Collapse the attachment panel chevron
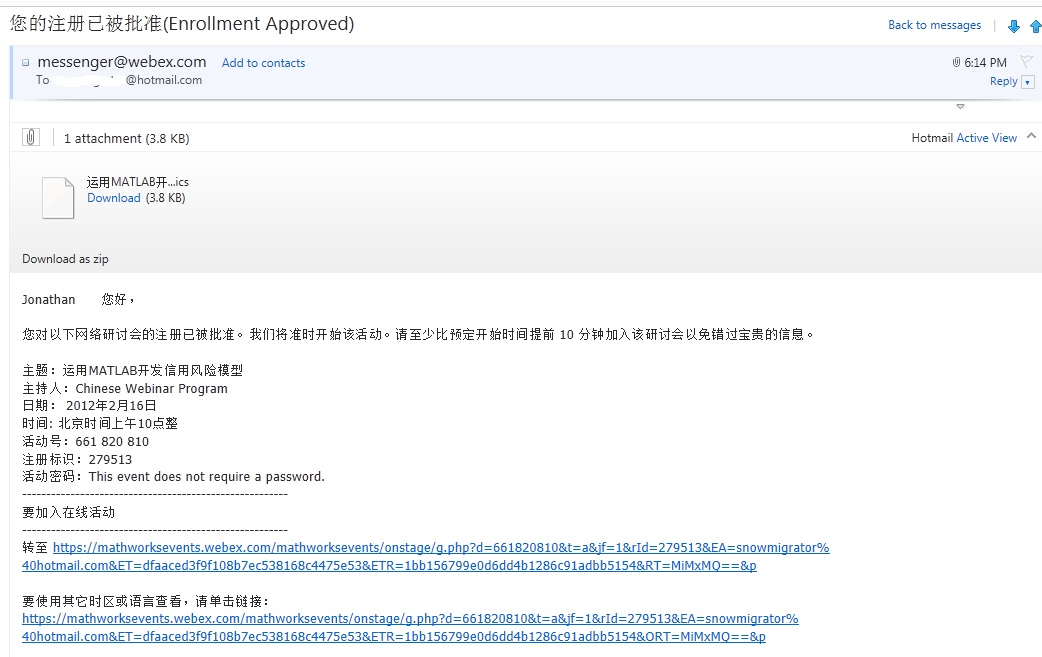1042x657 pixels. tap(1031, 136)
